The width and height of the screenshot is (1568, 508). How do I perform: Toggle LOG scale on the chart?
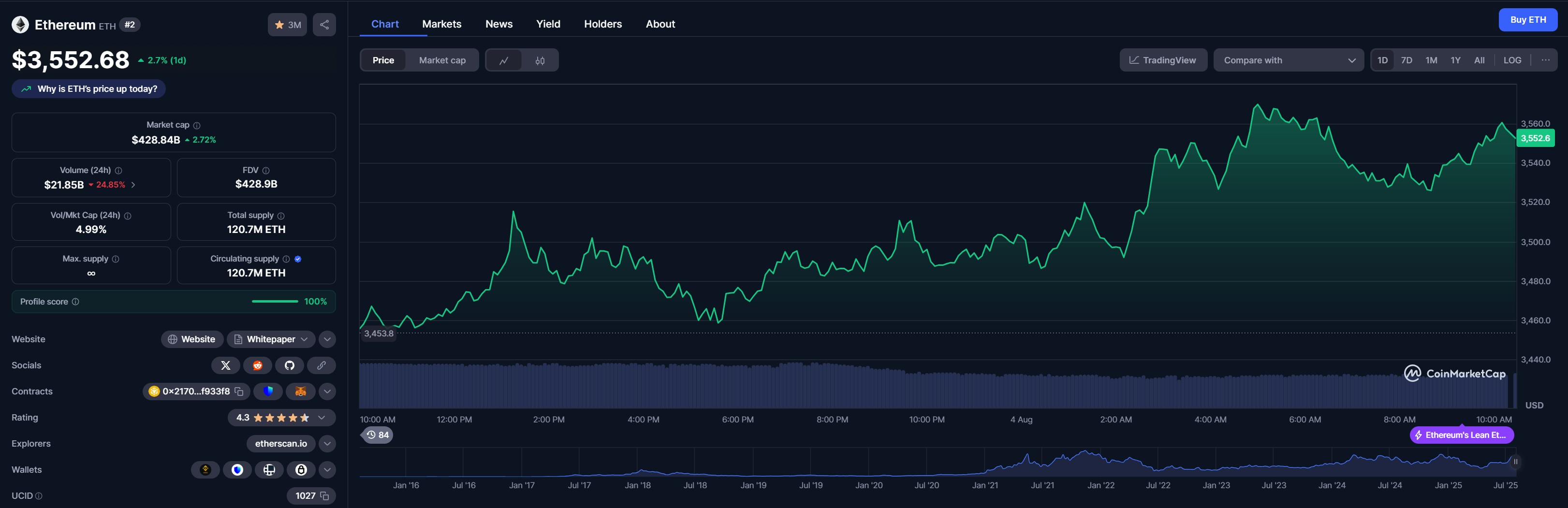point(1512,60)
